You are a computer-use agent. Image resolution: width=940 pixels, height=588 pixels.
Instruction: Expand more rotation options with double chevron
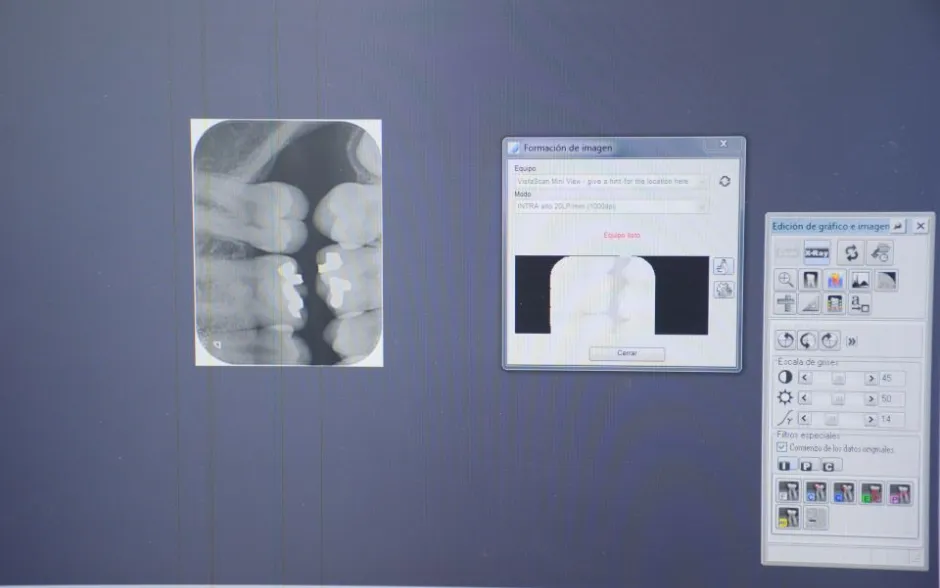tap(852, 341)
